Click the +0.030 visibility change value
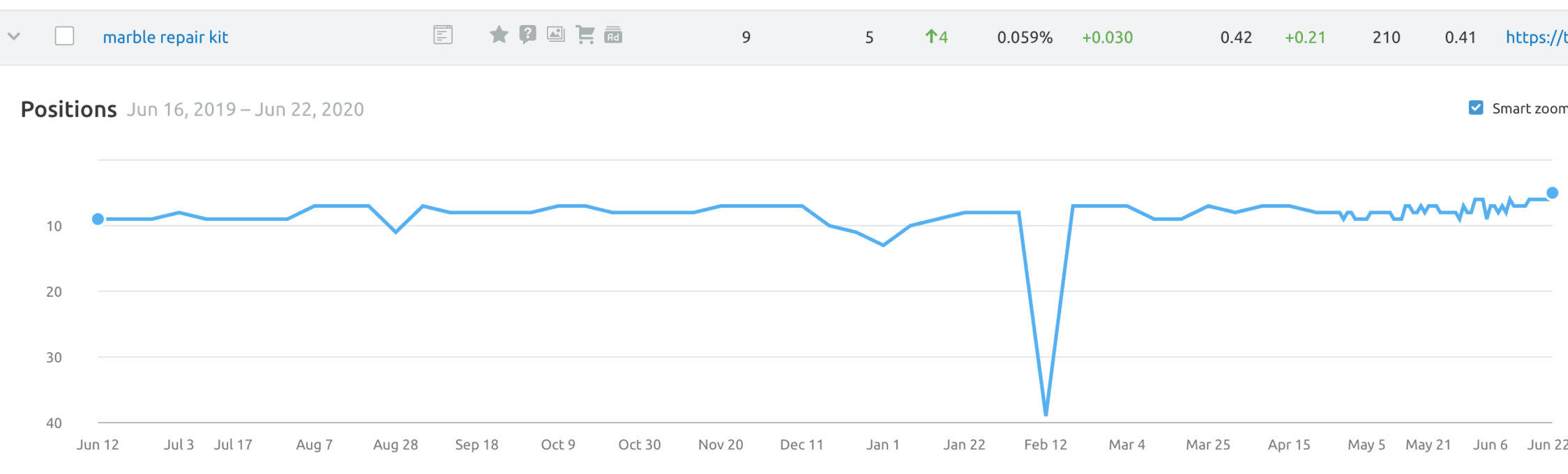The width and height of the screenshot is (1568, 474). point(1108,38)
